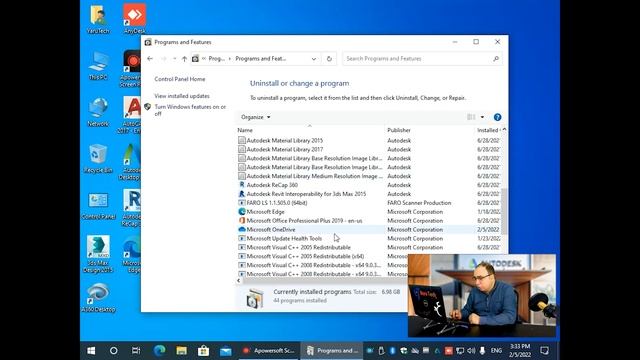Click Turn Windows features on or off
Screen dimensions: 640x360
[x=190, y=110]
